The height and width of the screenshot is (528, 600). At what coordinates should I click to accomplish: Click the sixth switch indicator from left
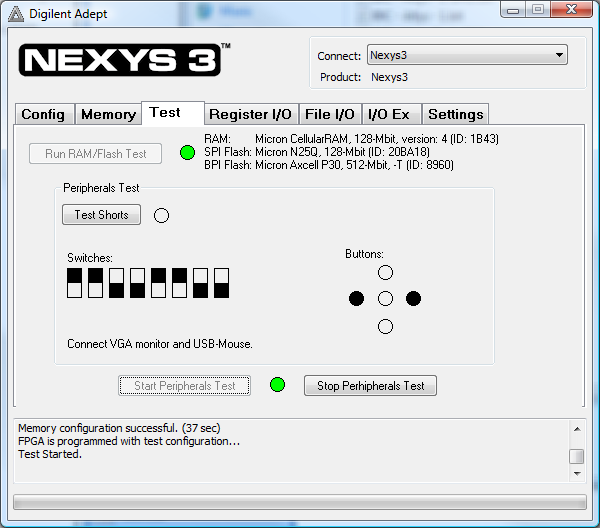[179, 283]
